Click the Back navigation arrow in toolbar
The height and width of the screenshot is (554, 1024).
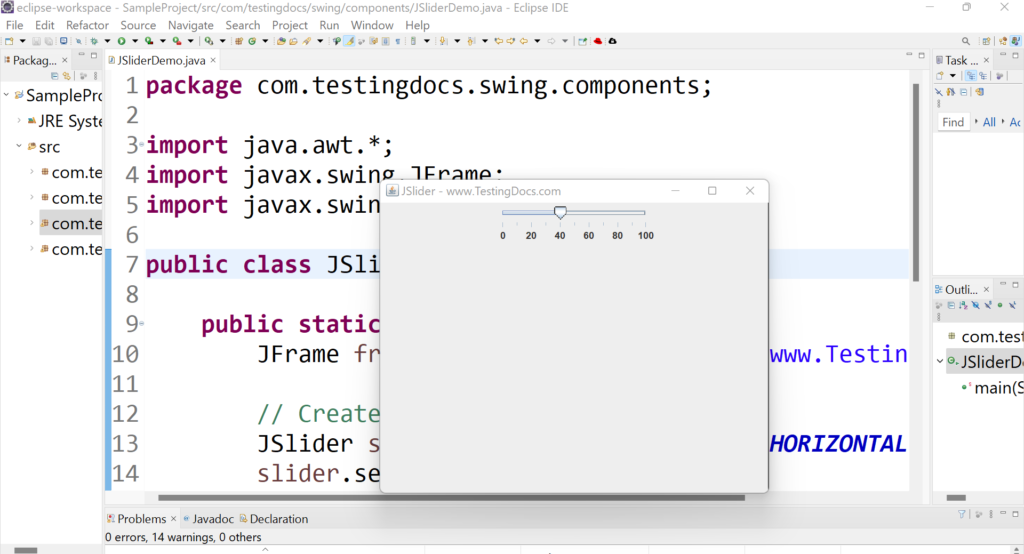524,41
